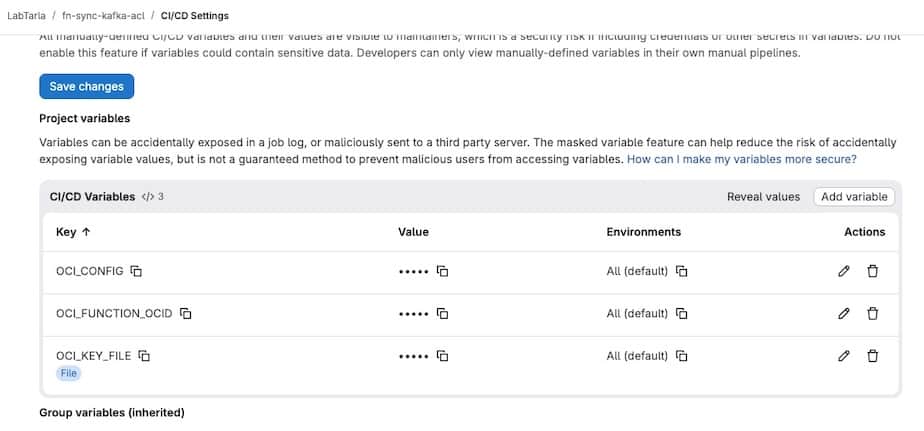Copy environment scope of OCI_CONFIG
Viewport: 924px width, 431px height.
click(x=682, y=271)
